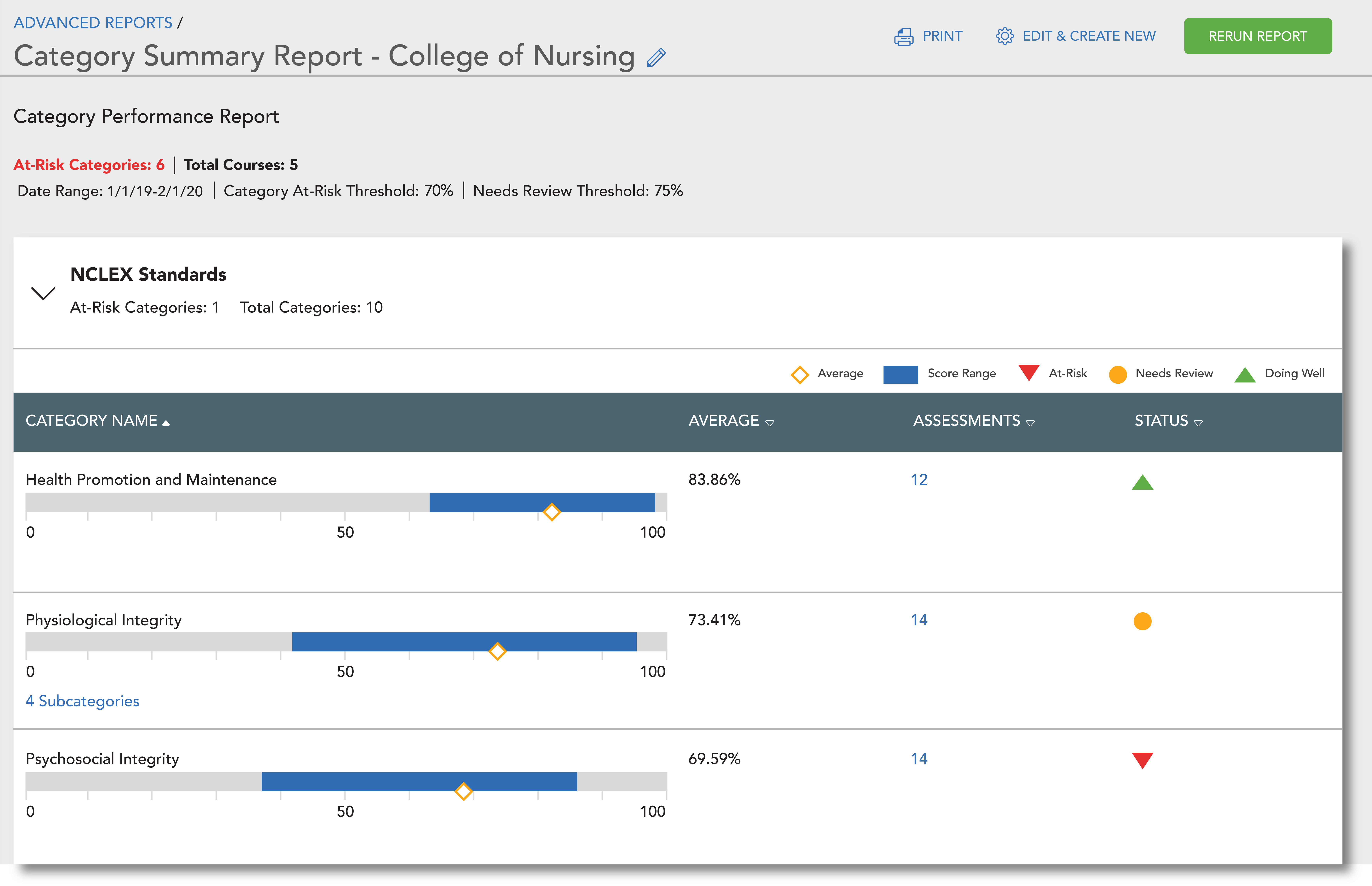
Task: Sort by Average column arrow
Action: coord(770,423)
